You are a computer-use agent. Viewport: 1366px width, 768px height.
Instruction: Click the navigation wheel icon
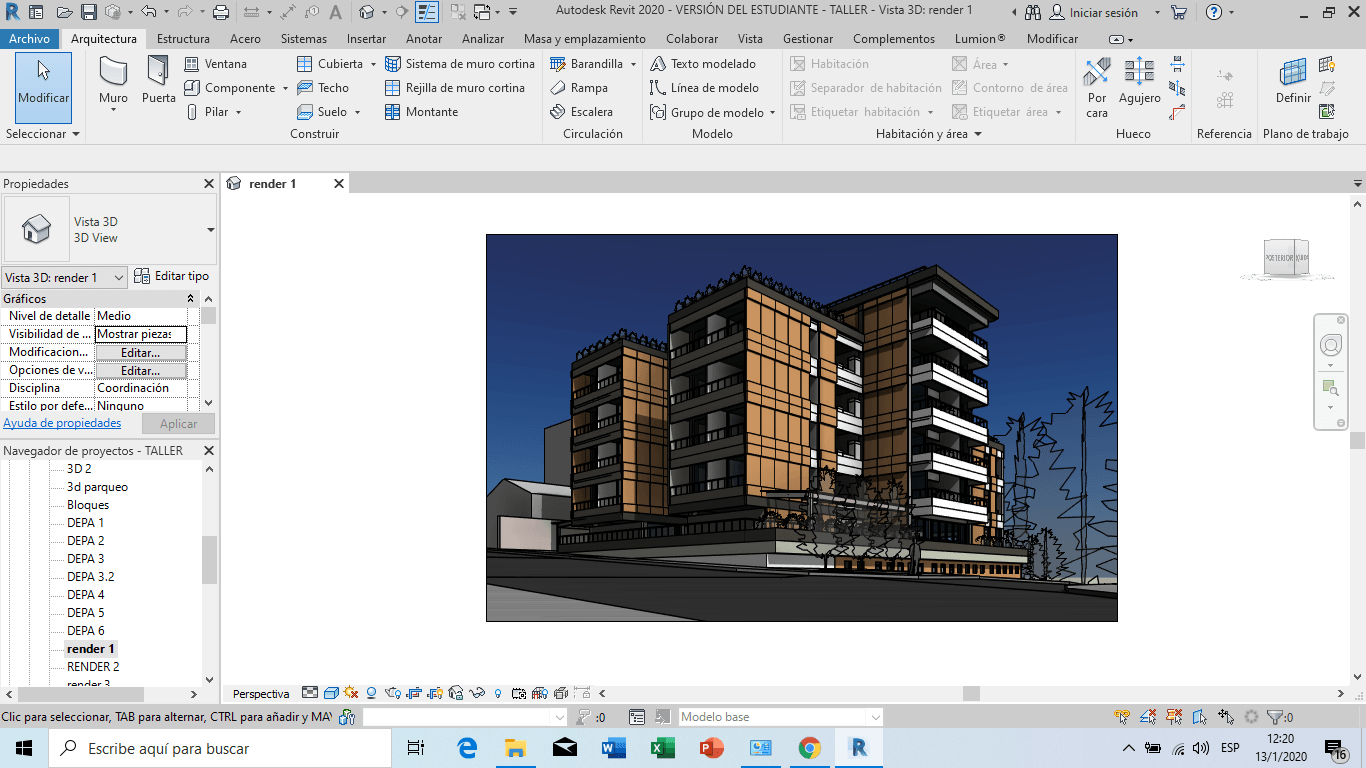pyautogui.click(x=1331, y=346)
